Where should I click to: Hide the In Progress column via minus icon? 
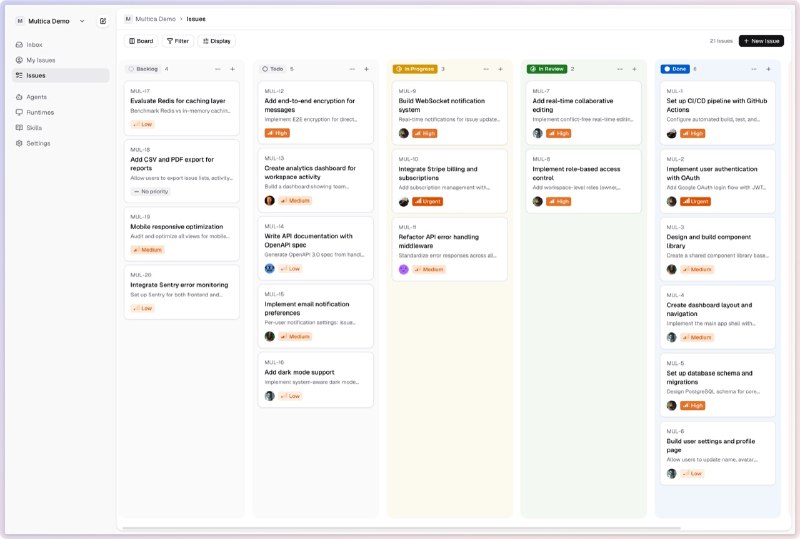486,69
